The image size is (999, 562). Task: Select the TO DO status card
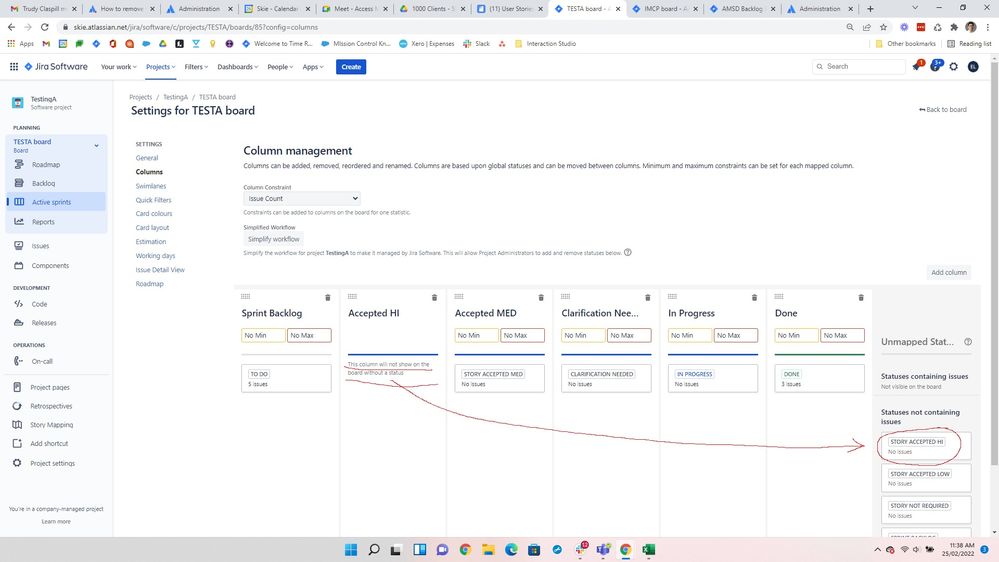pos(286,378)
